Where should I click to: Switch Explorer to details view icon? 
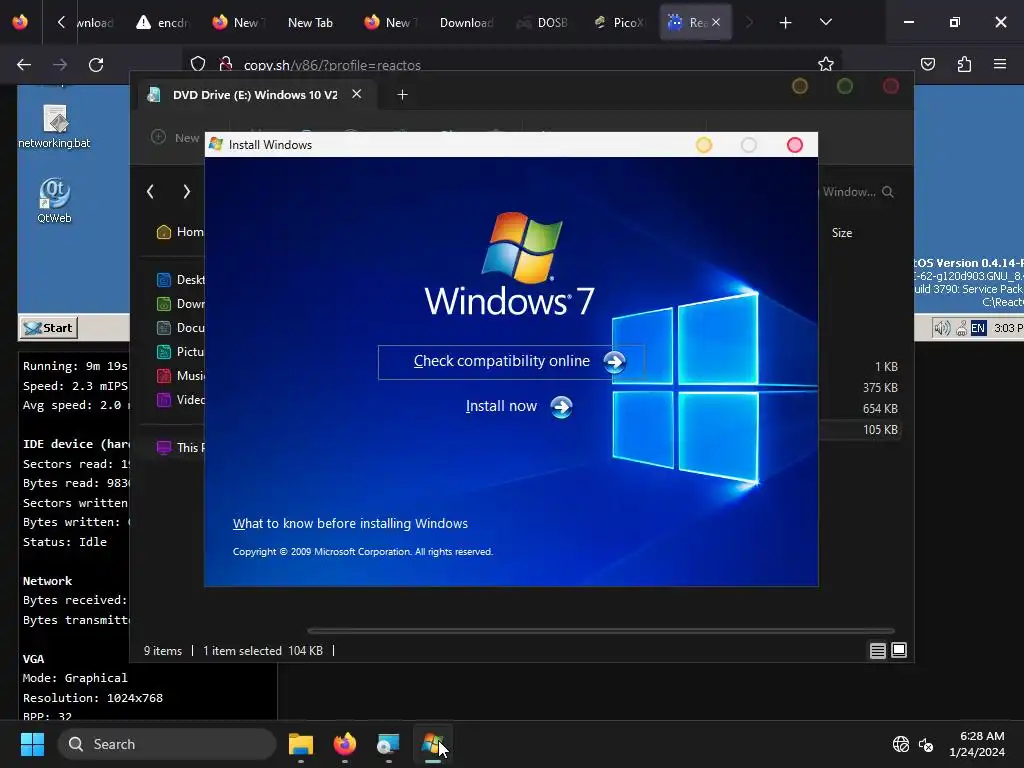pyautogui.click(x=878, y=650)
